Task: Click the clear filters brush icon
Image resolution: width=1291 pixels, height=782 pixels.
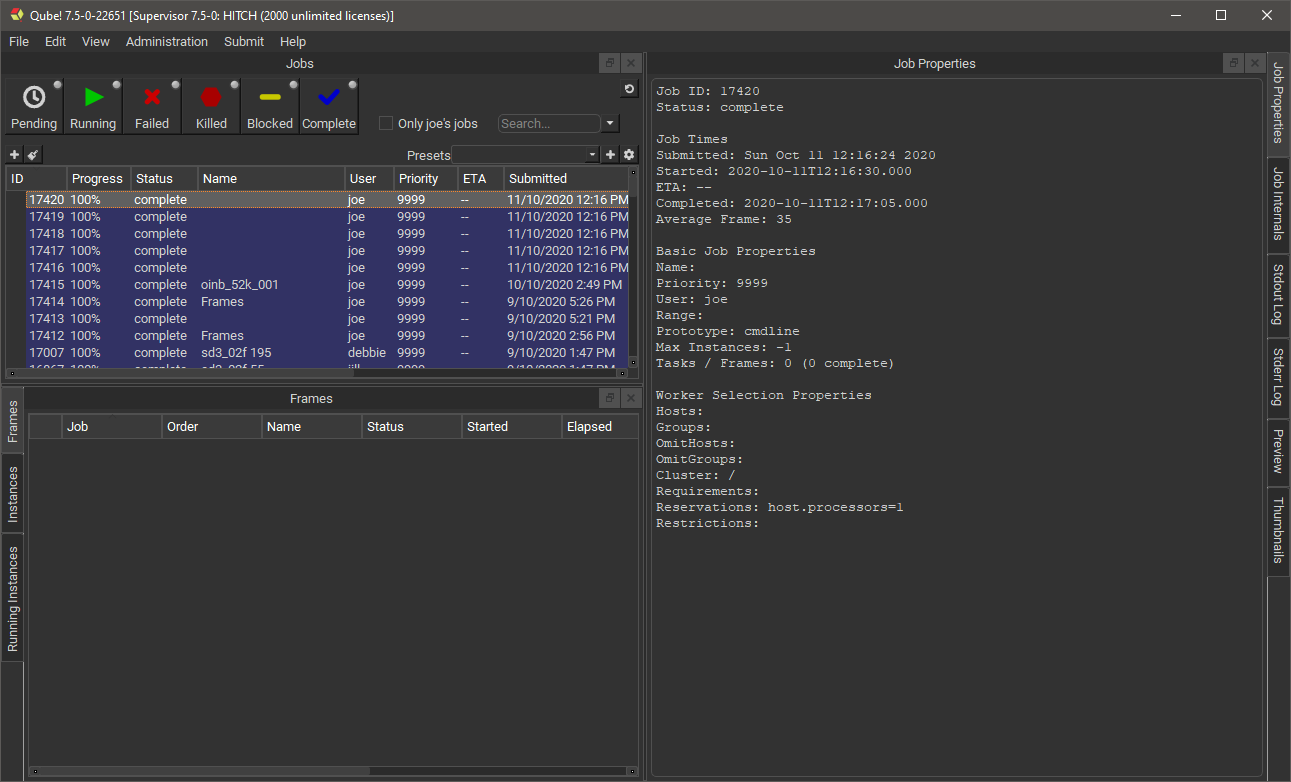Action: (33, 155)
